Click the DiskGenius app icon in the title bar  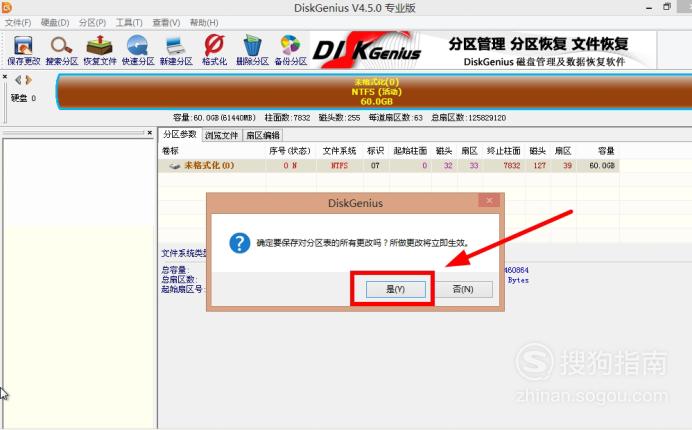pos(6,8)
